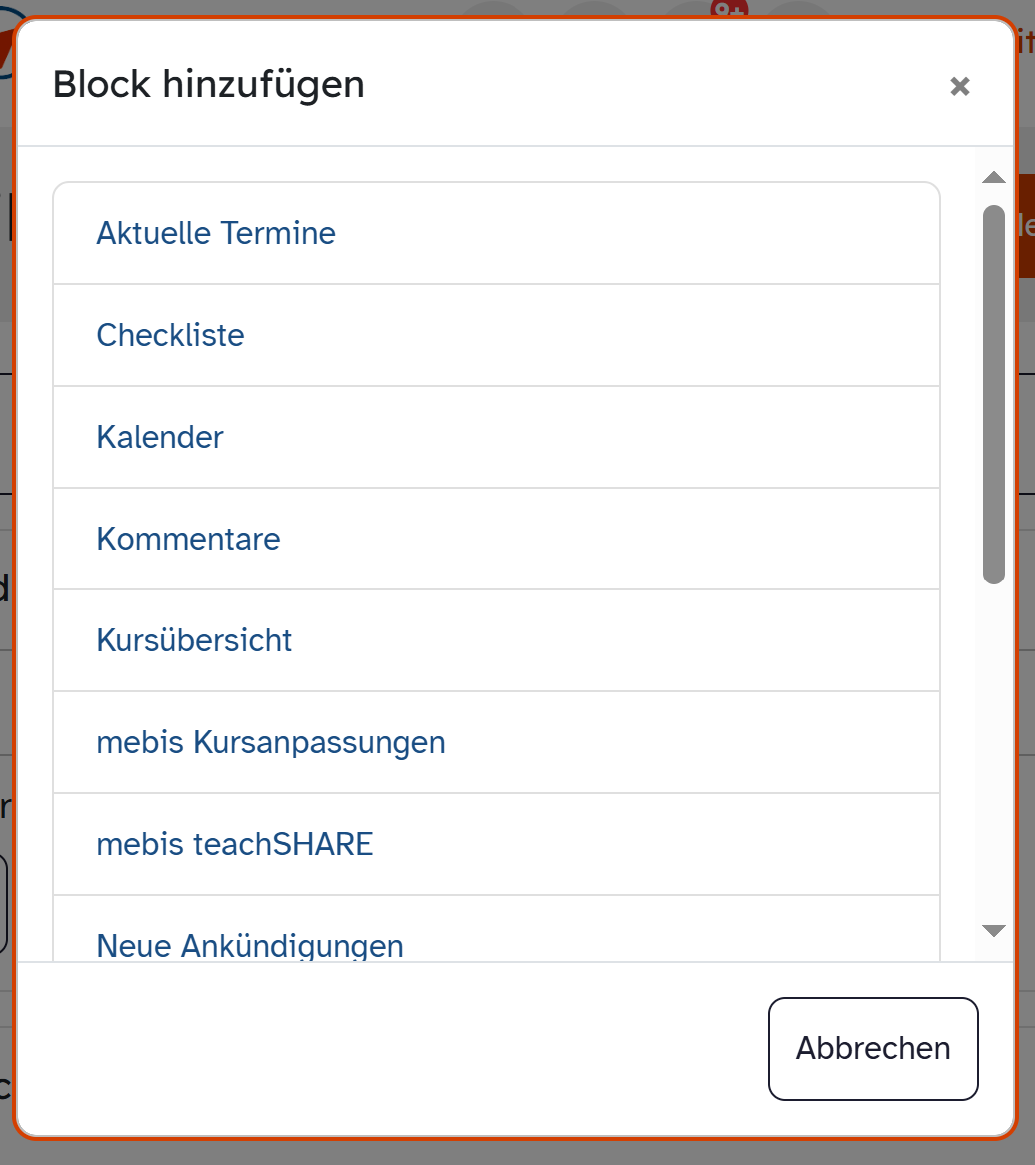
Task: Click the orange button behind dialog's right edge
Action: tap(1026, 226)
